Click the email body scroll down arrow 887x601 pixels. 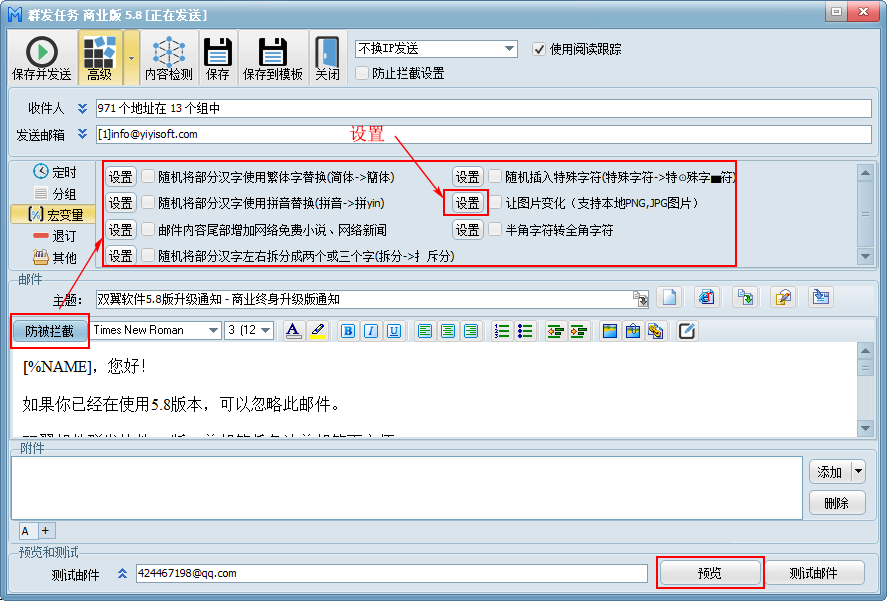[865, 428]
